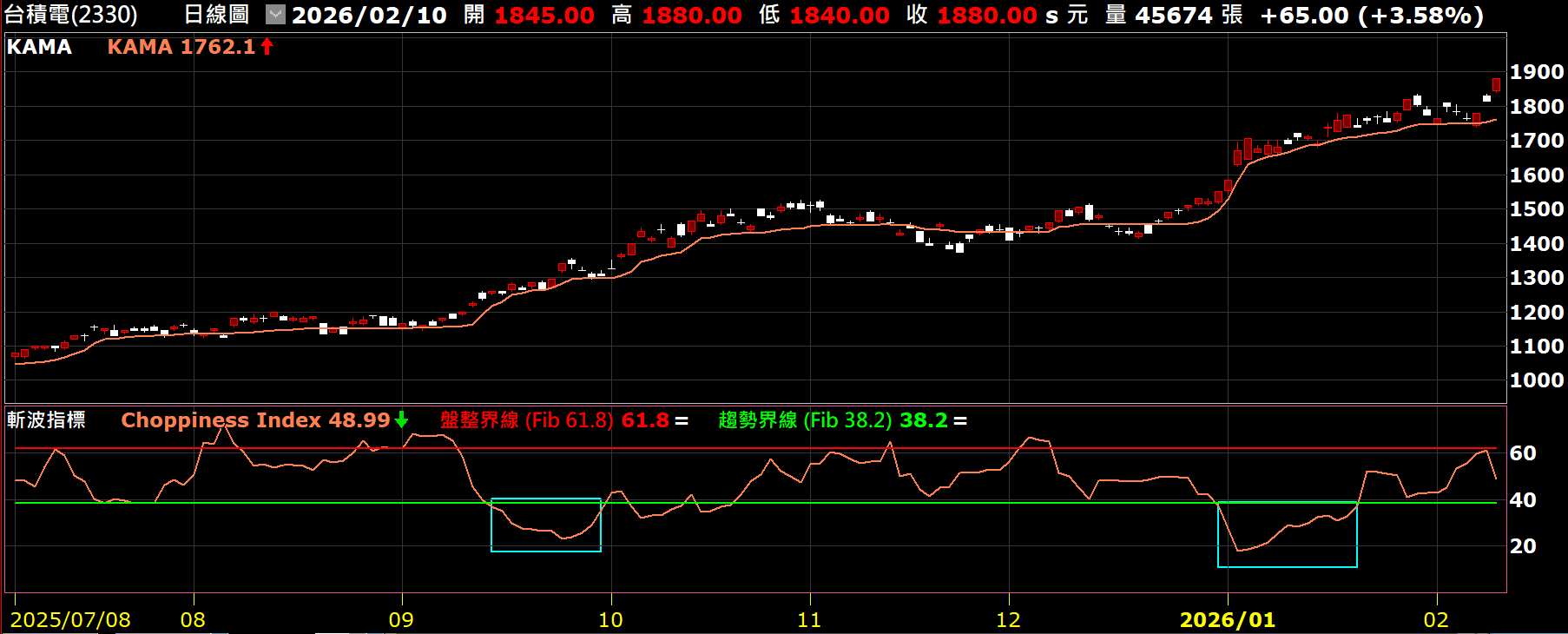Select the 台積電(2330) stock title
Viewport: 1568px width, 634px height.
71,15
